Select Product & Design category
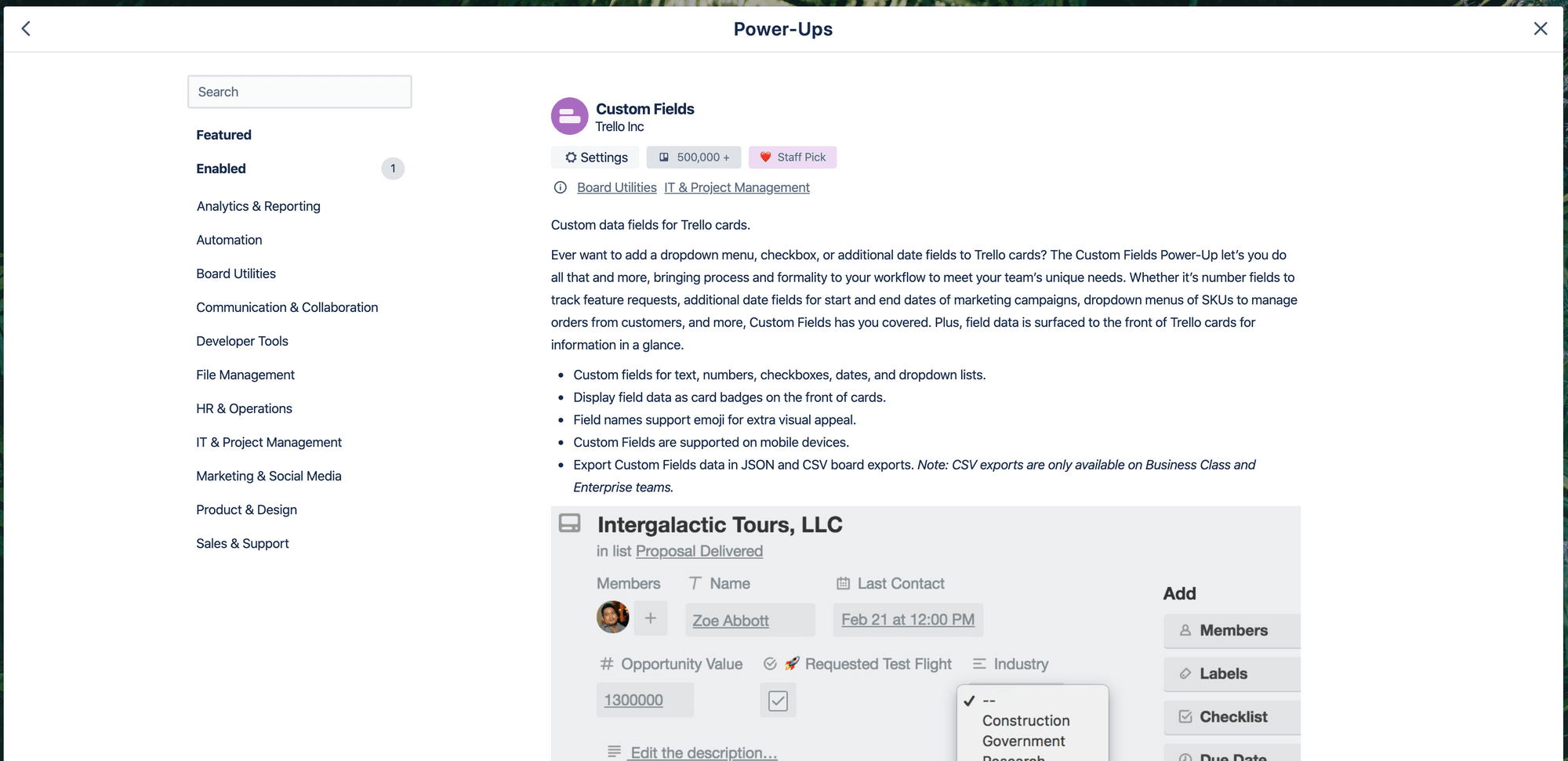This screenshot has width=1568, height=761. tap(246, 509)
